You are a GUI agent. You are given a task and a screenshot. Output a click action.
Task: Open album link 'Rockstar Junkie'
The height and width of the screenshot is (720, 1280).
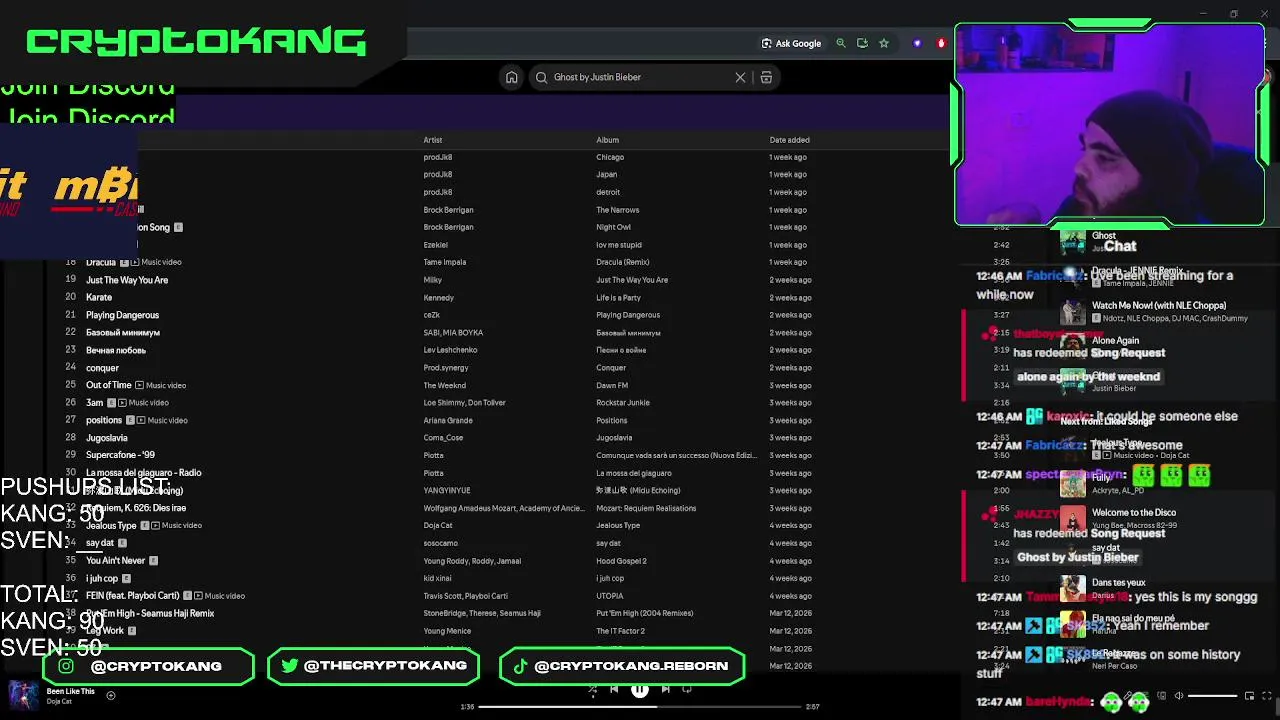(623, 403)
